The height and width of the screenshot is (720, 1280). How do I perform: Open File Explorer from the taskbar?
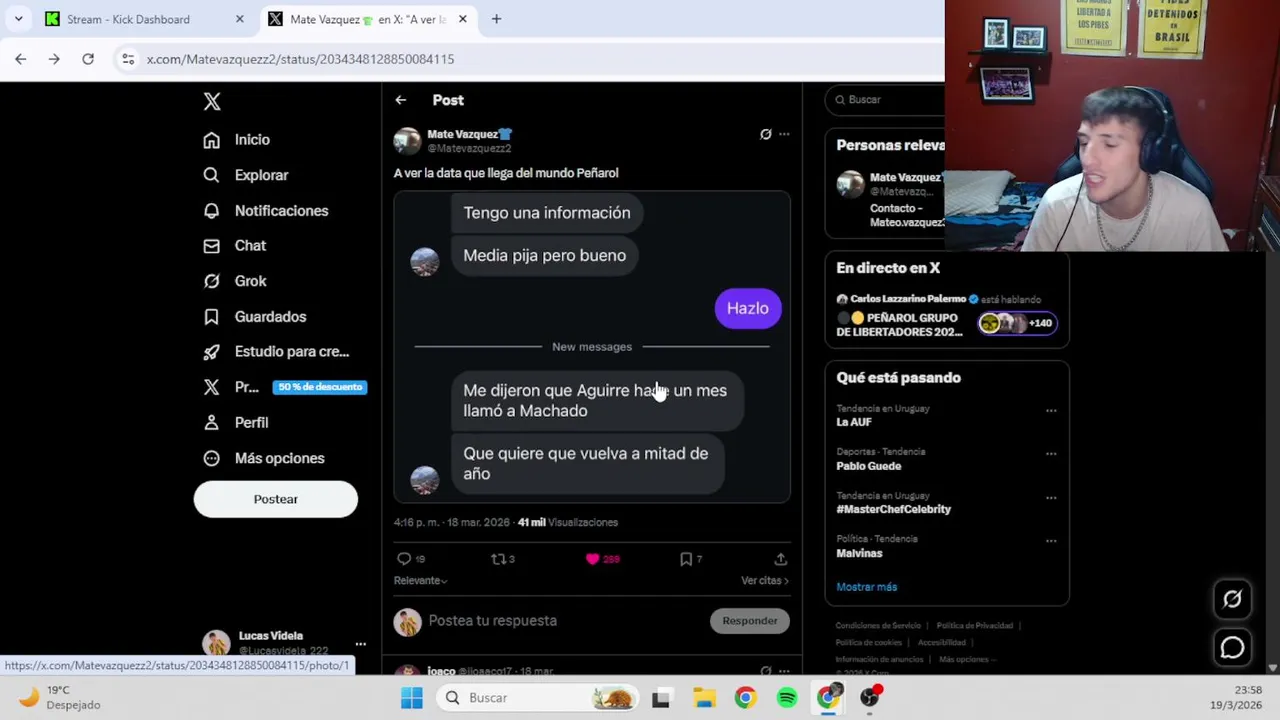pos(704,698)
